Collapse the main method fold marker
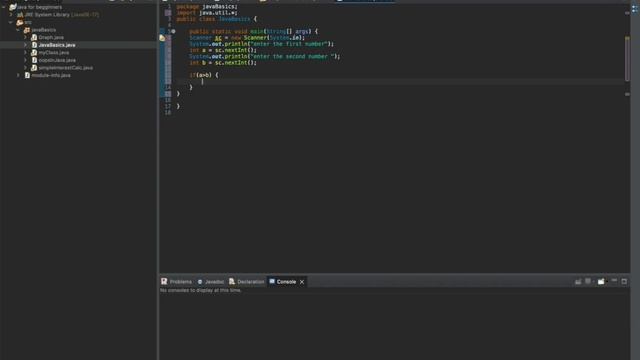Screen dimensions: 640x360 click(173, 31)
